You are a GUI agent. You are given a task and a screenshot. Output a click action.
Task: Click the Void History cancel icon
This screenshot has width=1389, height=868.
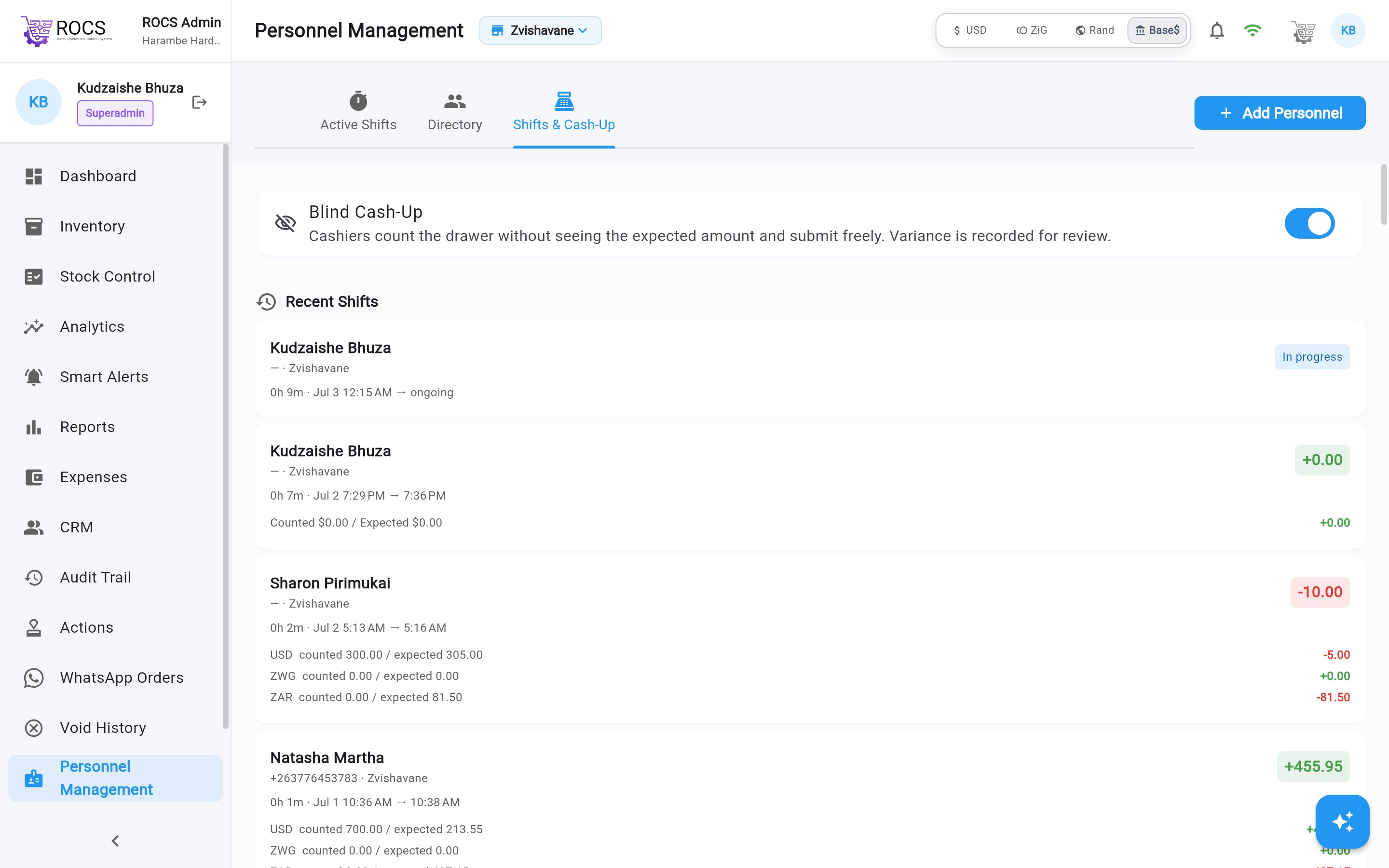34,727
